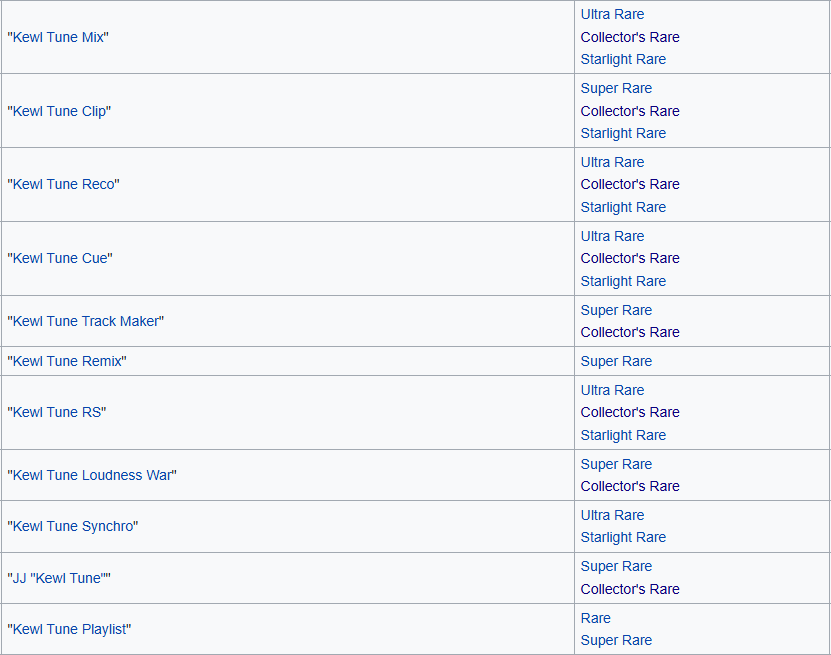Click Collector's Rare in Kewl Tune Cue row
Viewport: 831px width, 655px height.
tap(630, 258)
